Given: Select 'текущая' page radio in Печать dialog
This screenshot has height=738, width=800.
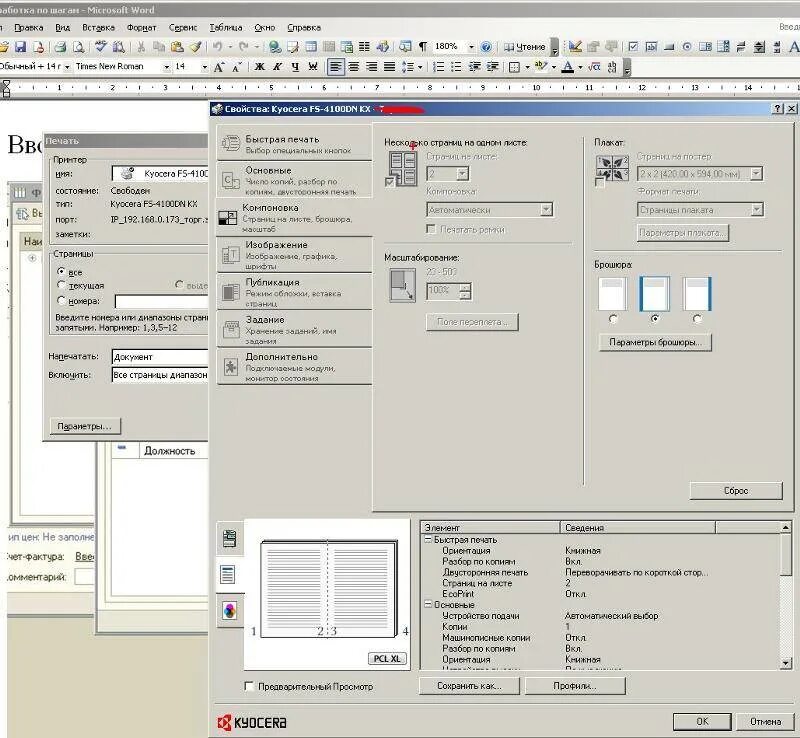Looking at the screenshot, I should 61,285.
